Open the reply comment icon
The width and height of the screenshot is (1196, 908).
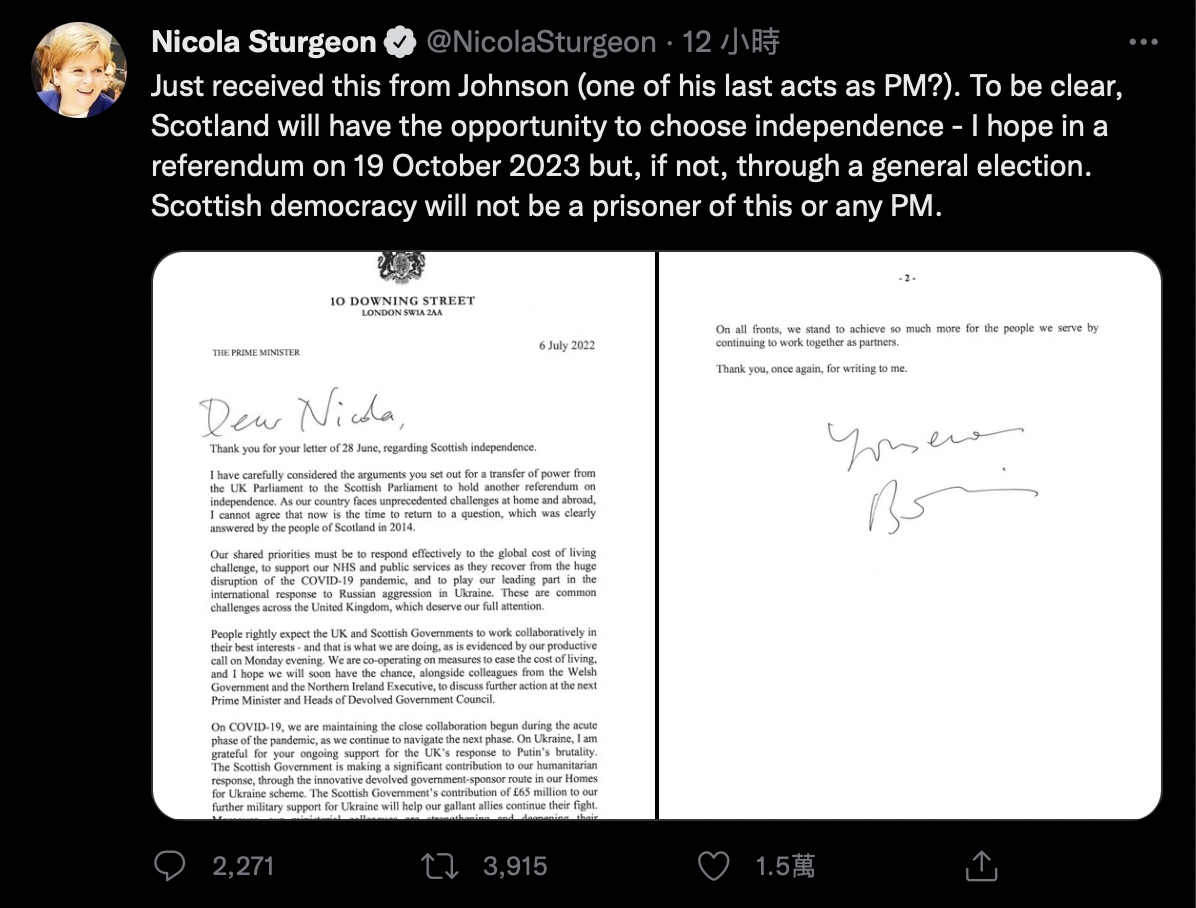[x=169, y=866]
